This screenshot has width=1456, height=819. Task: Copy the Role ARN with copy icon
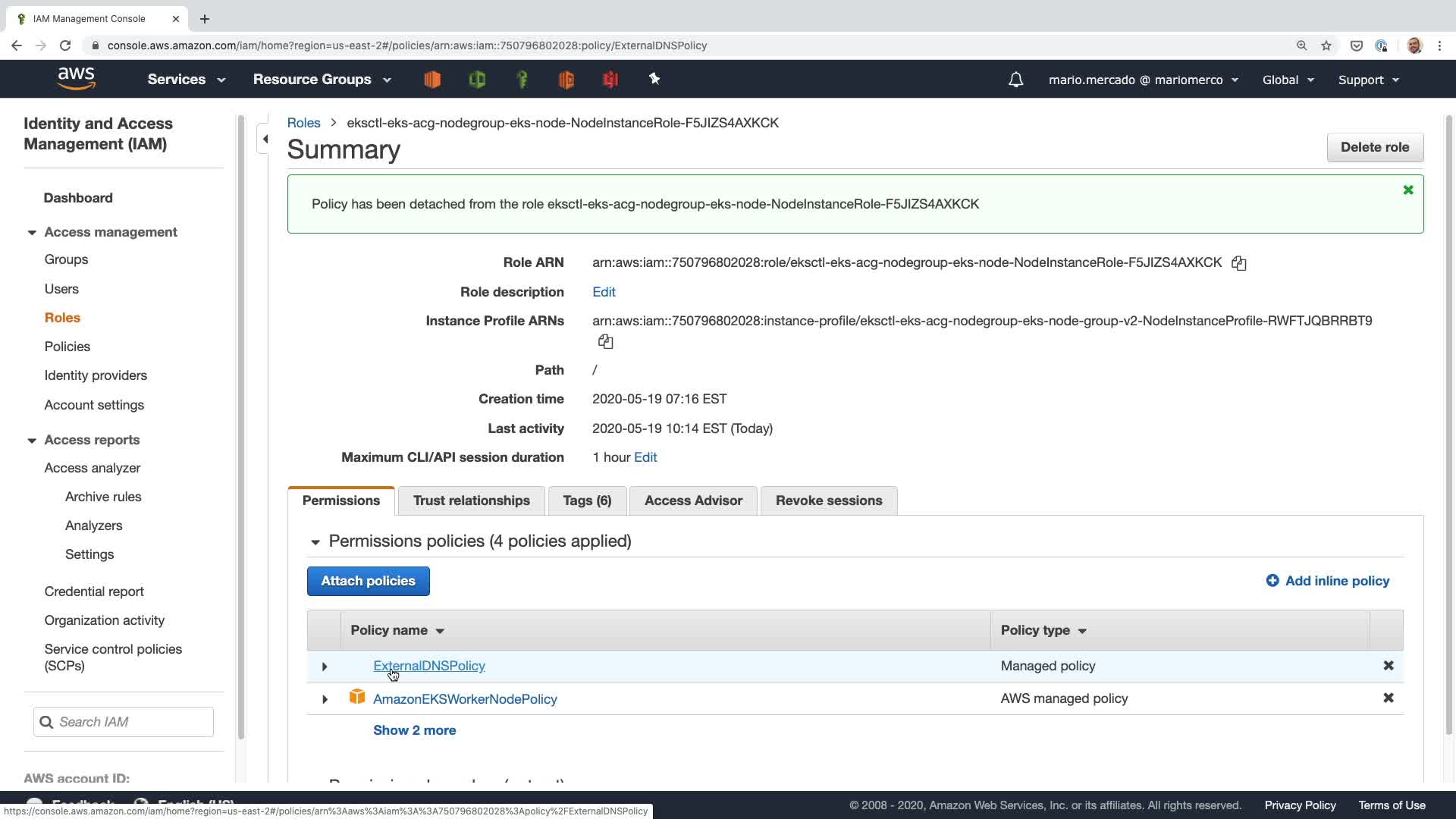click(1238, 263)
